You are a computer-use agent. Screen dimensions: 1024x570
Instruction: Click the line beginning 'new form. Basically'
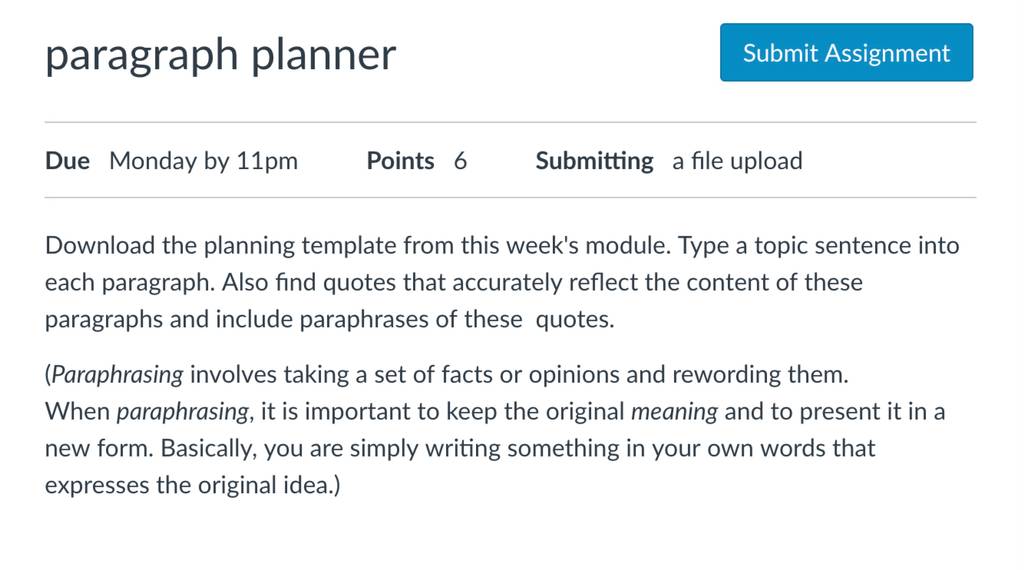(460, 449)
